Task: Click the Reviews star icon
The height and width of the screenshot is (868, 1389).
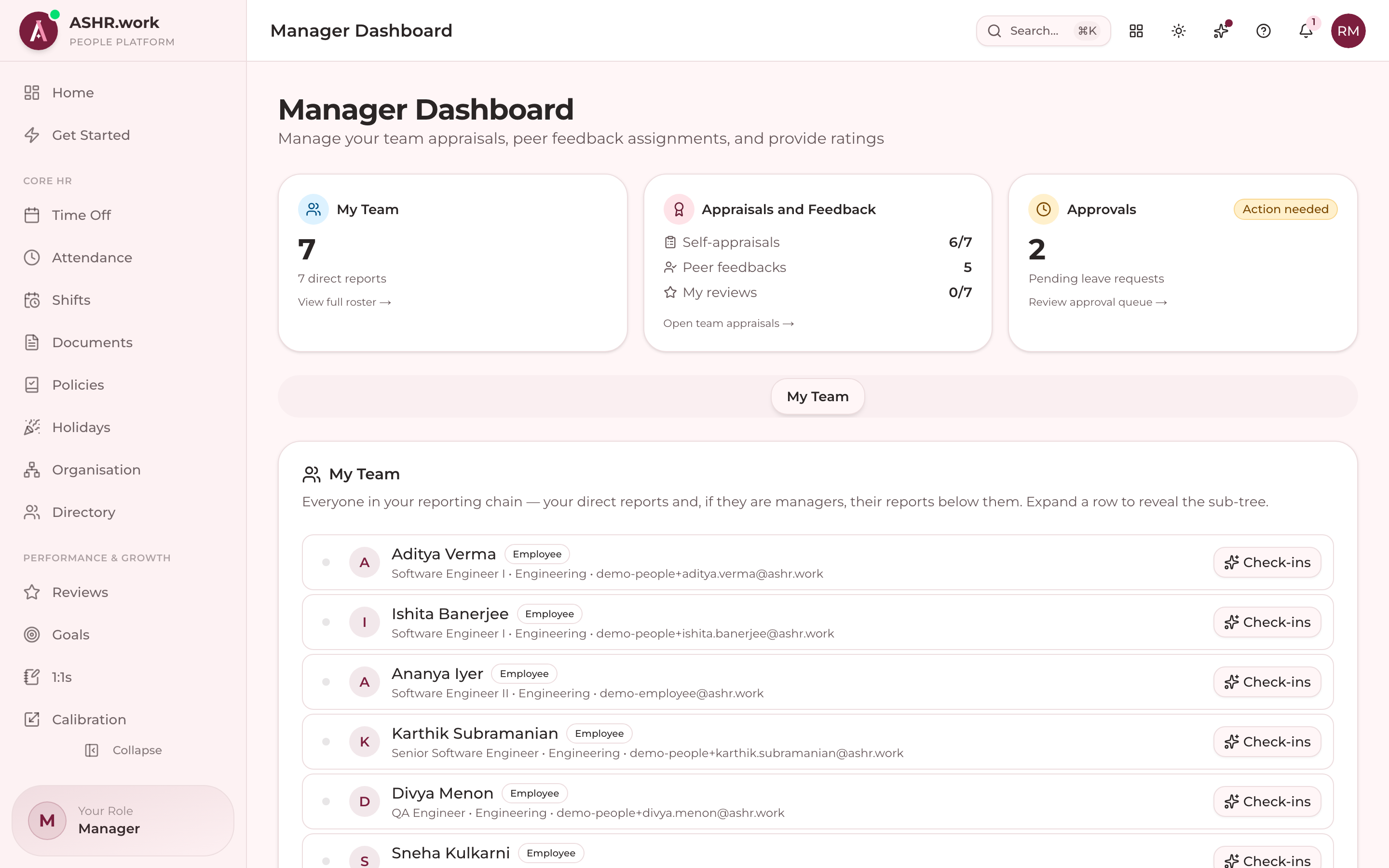Action: pos(32,593)
